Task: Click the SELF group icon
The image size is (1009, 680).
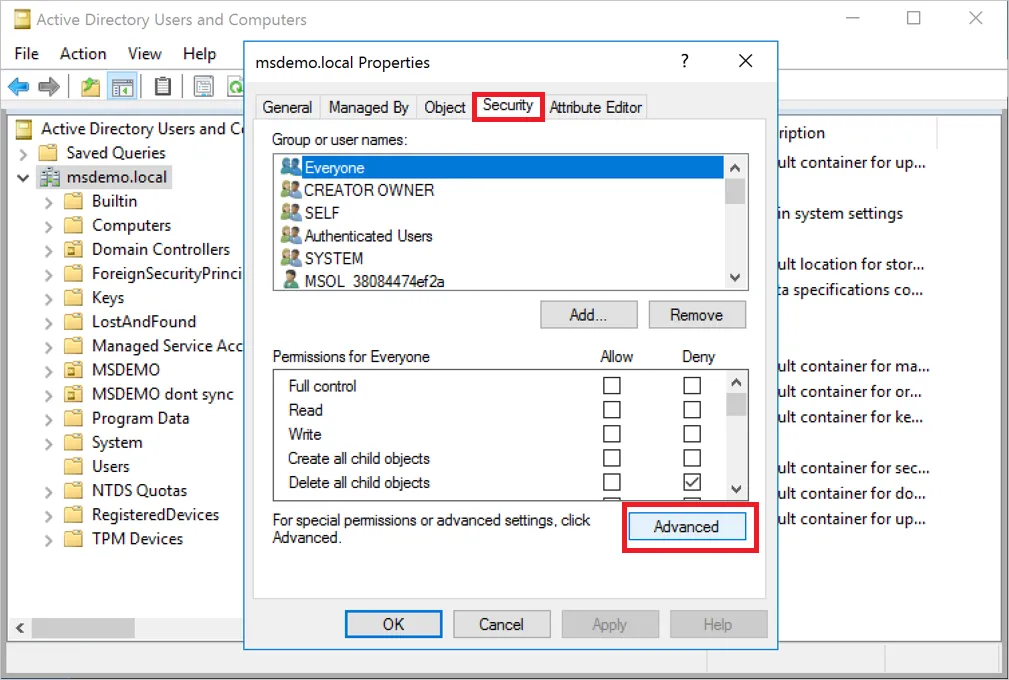Action: click(291, 212)
